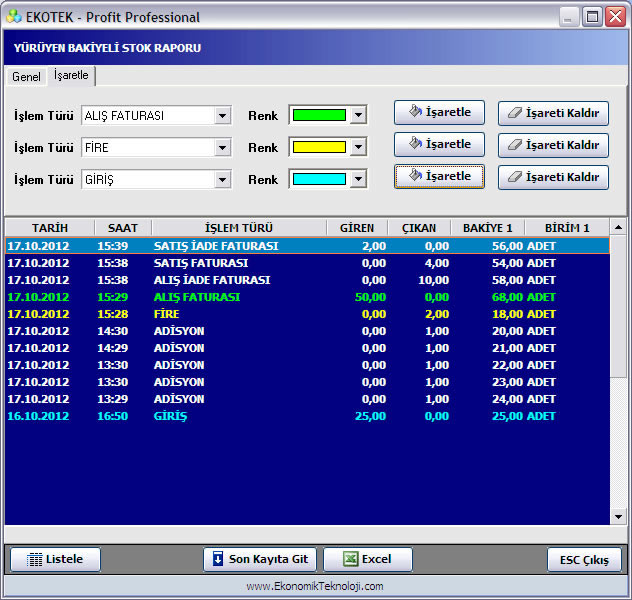
Task: Open the ALIŞ FATURASI işlem türü dropdown
Action: (x=222, y=116)
